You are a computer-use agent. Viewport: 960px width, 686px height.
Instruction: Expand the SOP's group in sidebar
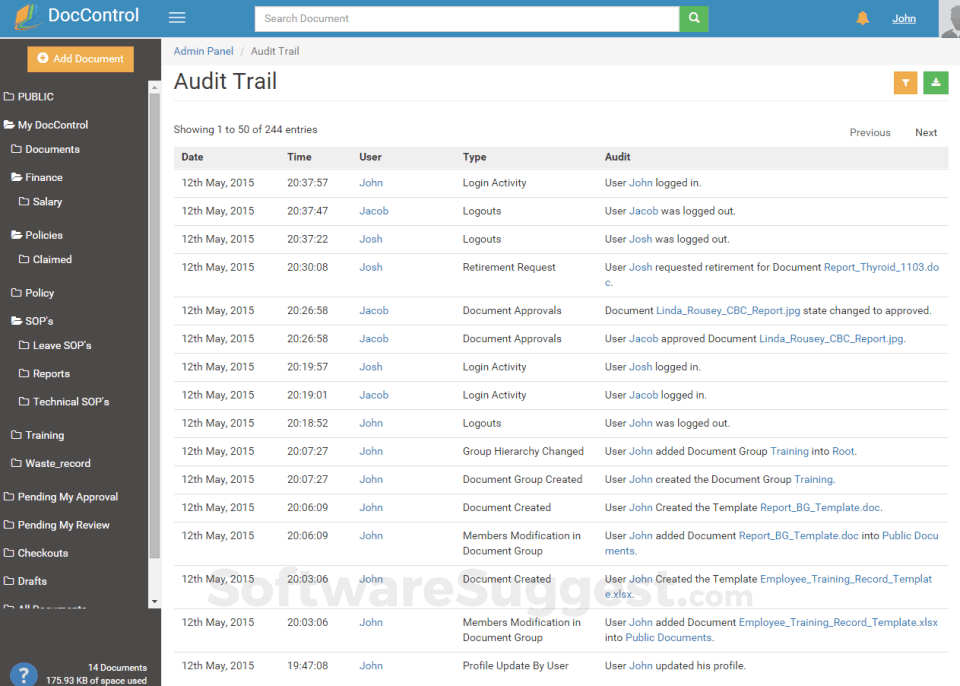[x=38, y=320]
